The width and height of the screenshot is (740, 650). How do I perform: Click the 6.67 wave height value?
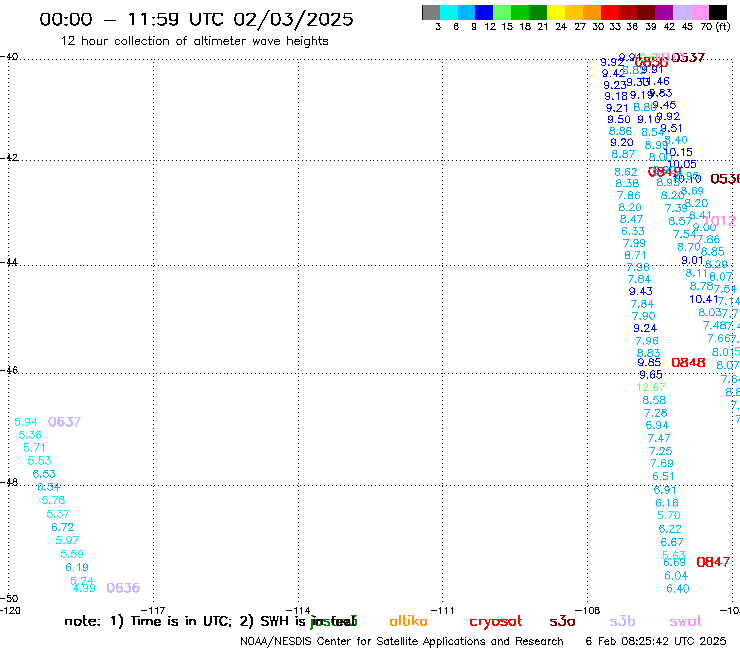tap(672, 542)
